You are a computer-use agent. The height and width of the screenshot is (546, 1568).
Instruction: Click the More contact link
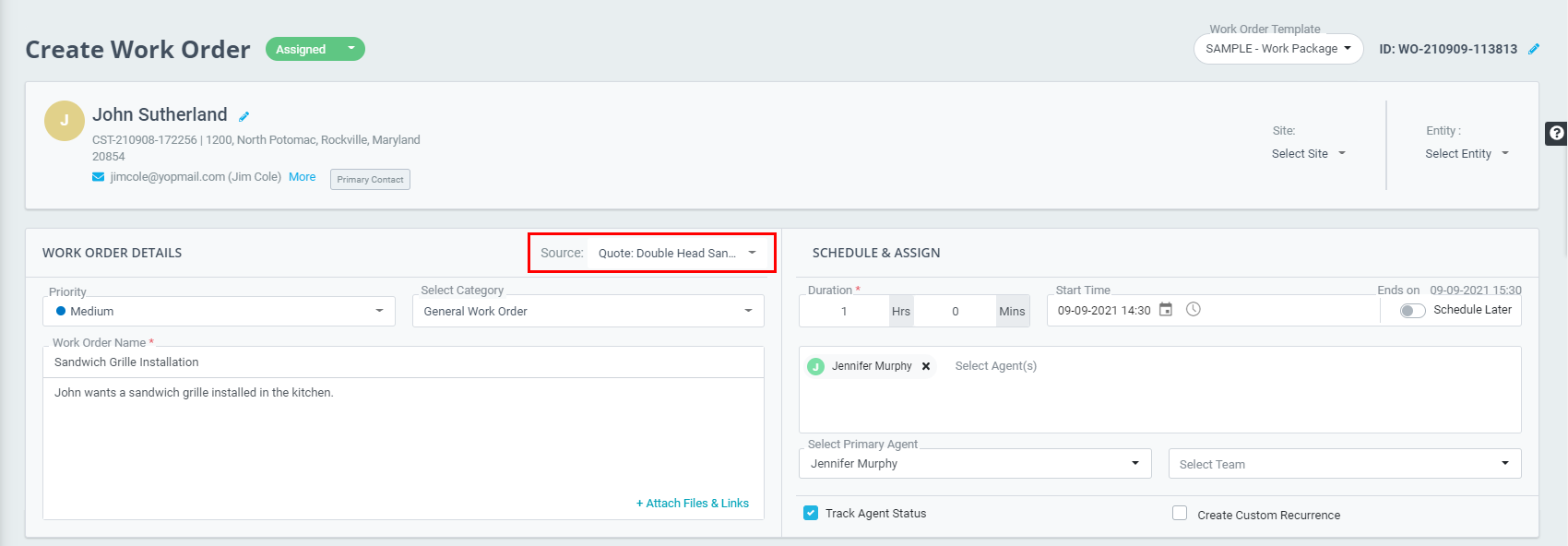302,177
